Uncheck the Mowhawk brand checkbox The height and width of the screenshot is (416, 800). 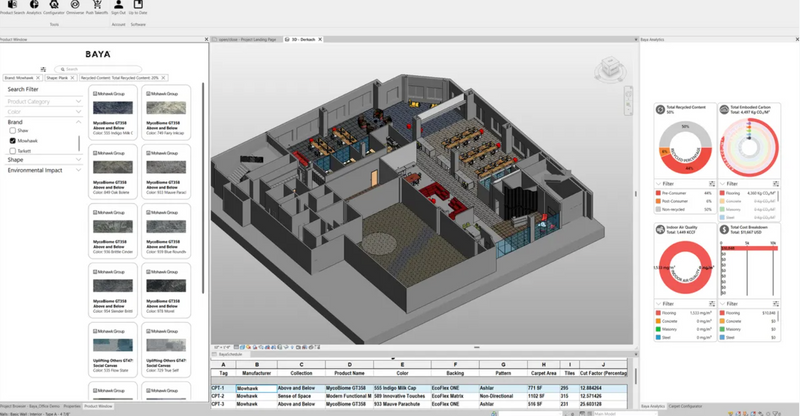pyautogui.click(x=13, y=141)
